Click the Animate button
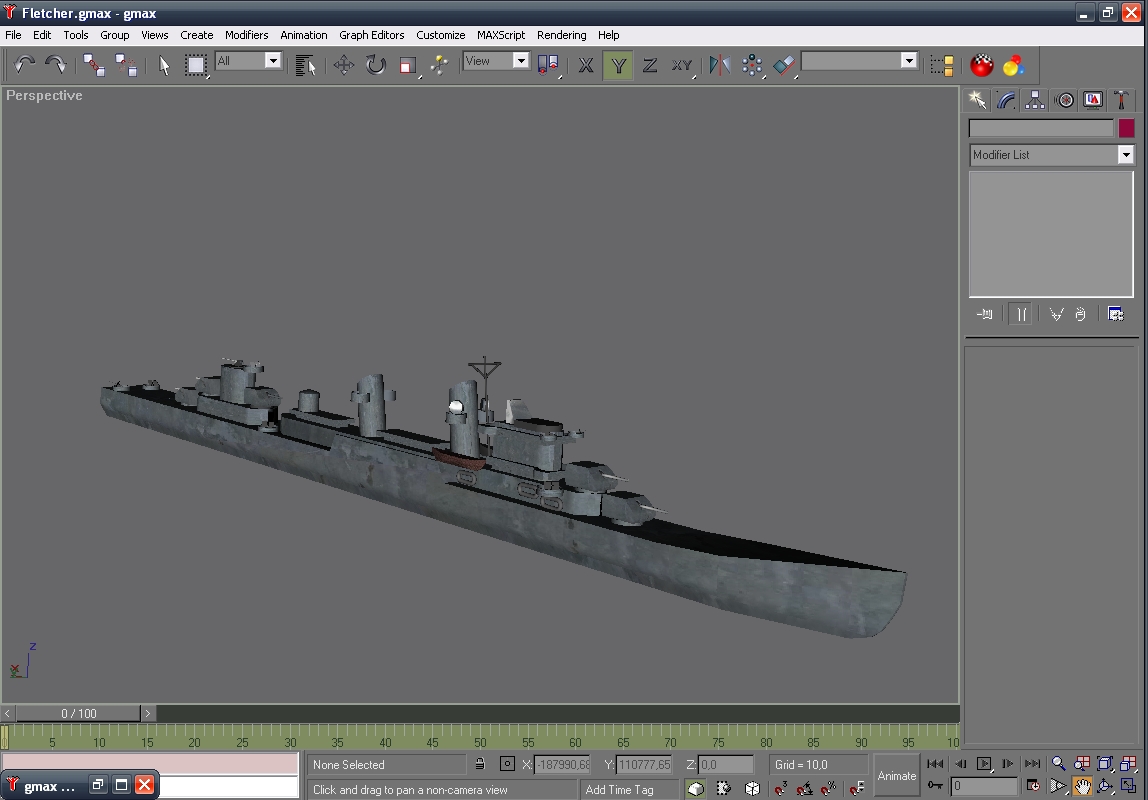The height and width of the screenshot is (800, 1148). 896,776
